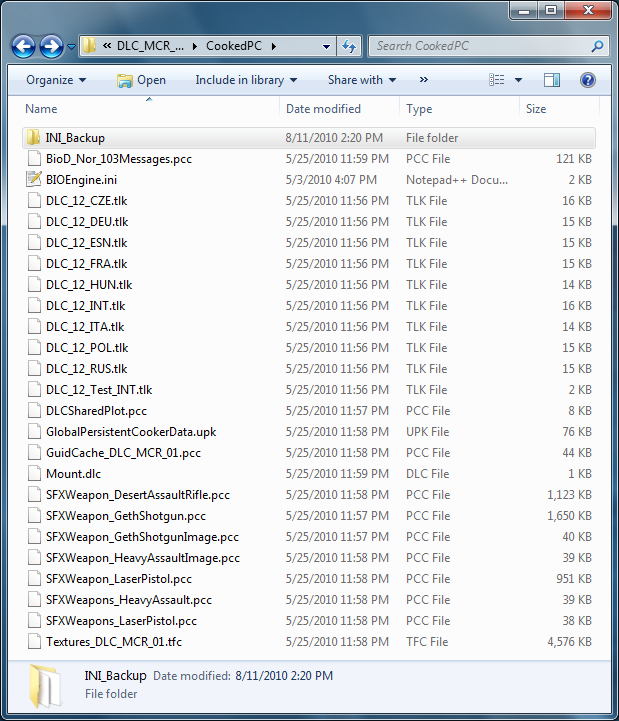Click the Mount.dlc file icon
Image resolution: width=619 pixels, height=721 pixels.
coord(34,474)
